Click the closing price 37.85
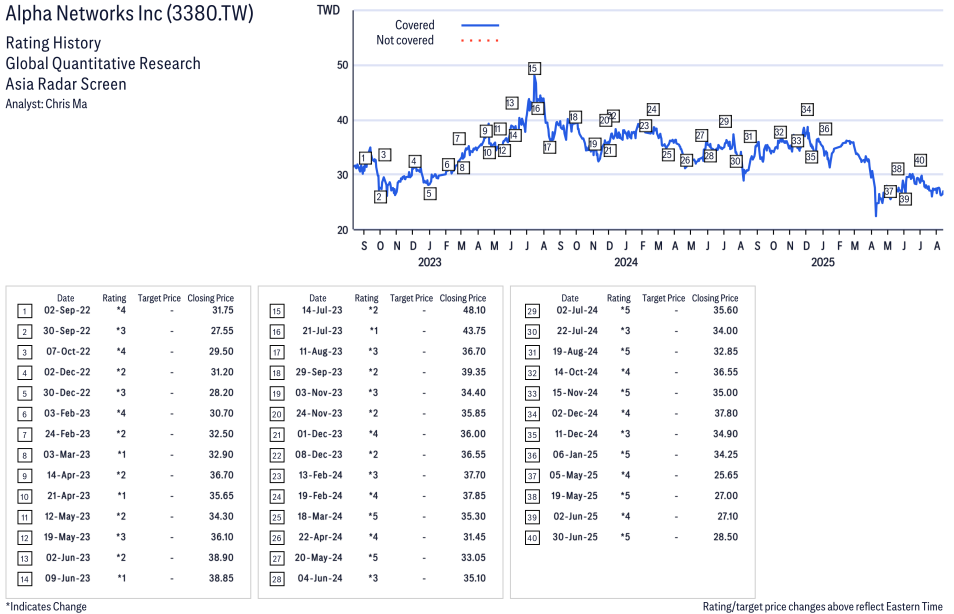The image size is (954, 614). (x=475, y=496)
